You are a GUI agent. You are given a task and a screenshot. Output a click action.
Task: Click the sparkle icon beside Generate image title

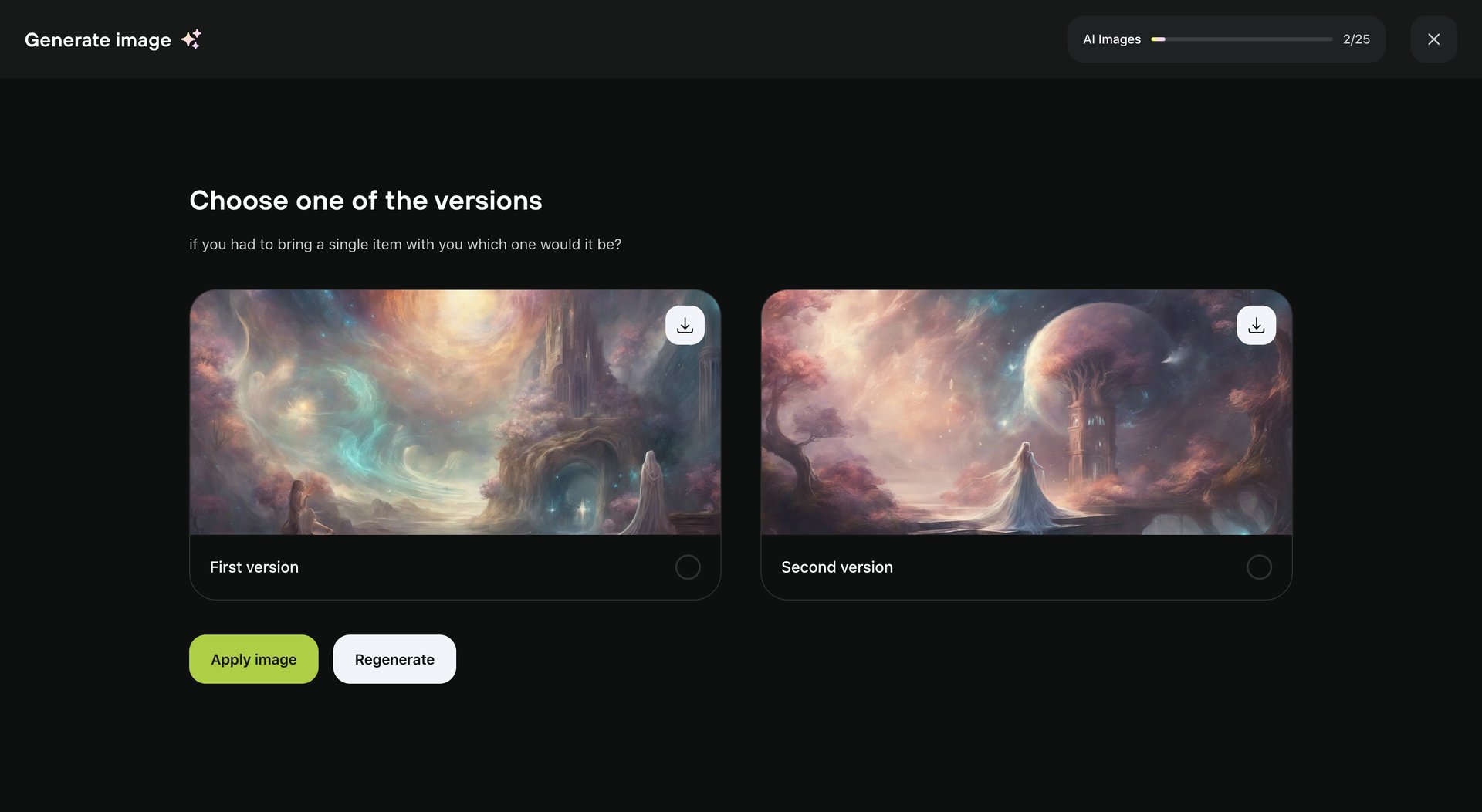tap(191, 39)
